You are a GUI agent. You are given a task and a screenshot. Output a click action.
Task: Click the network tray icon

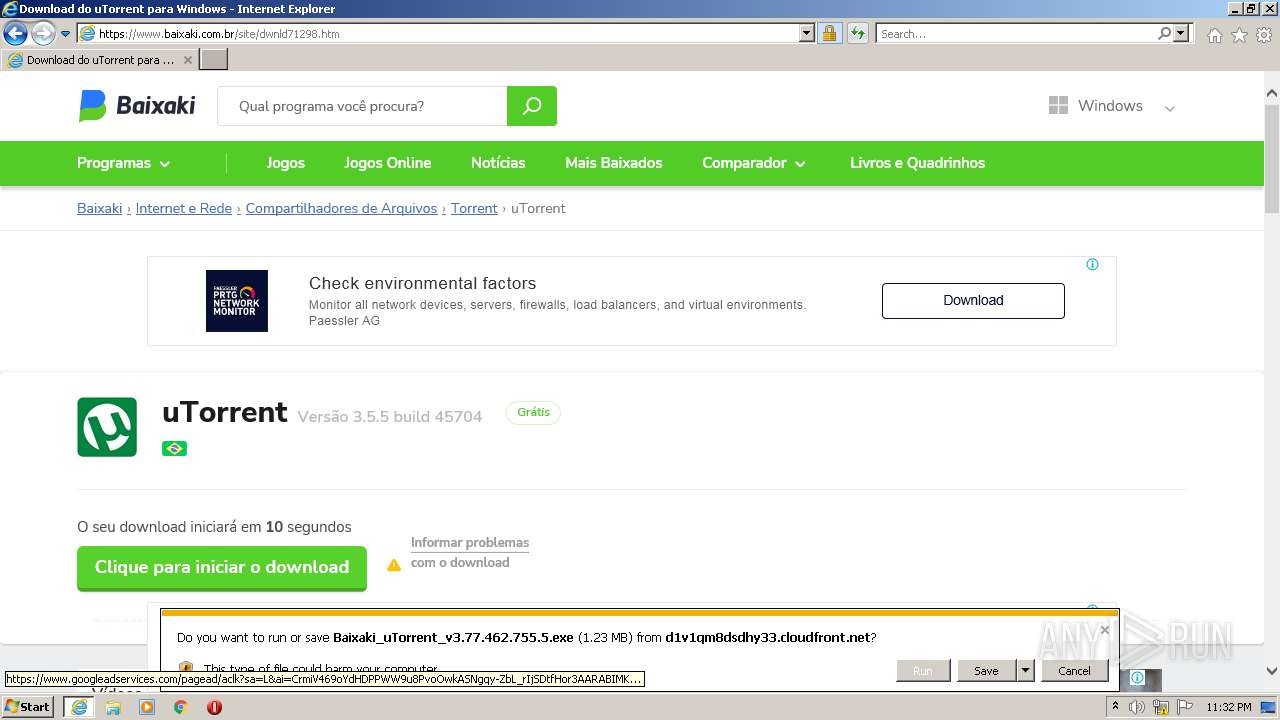point(1161,707)
